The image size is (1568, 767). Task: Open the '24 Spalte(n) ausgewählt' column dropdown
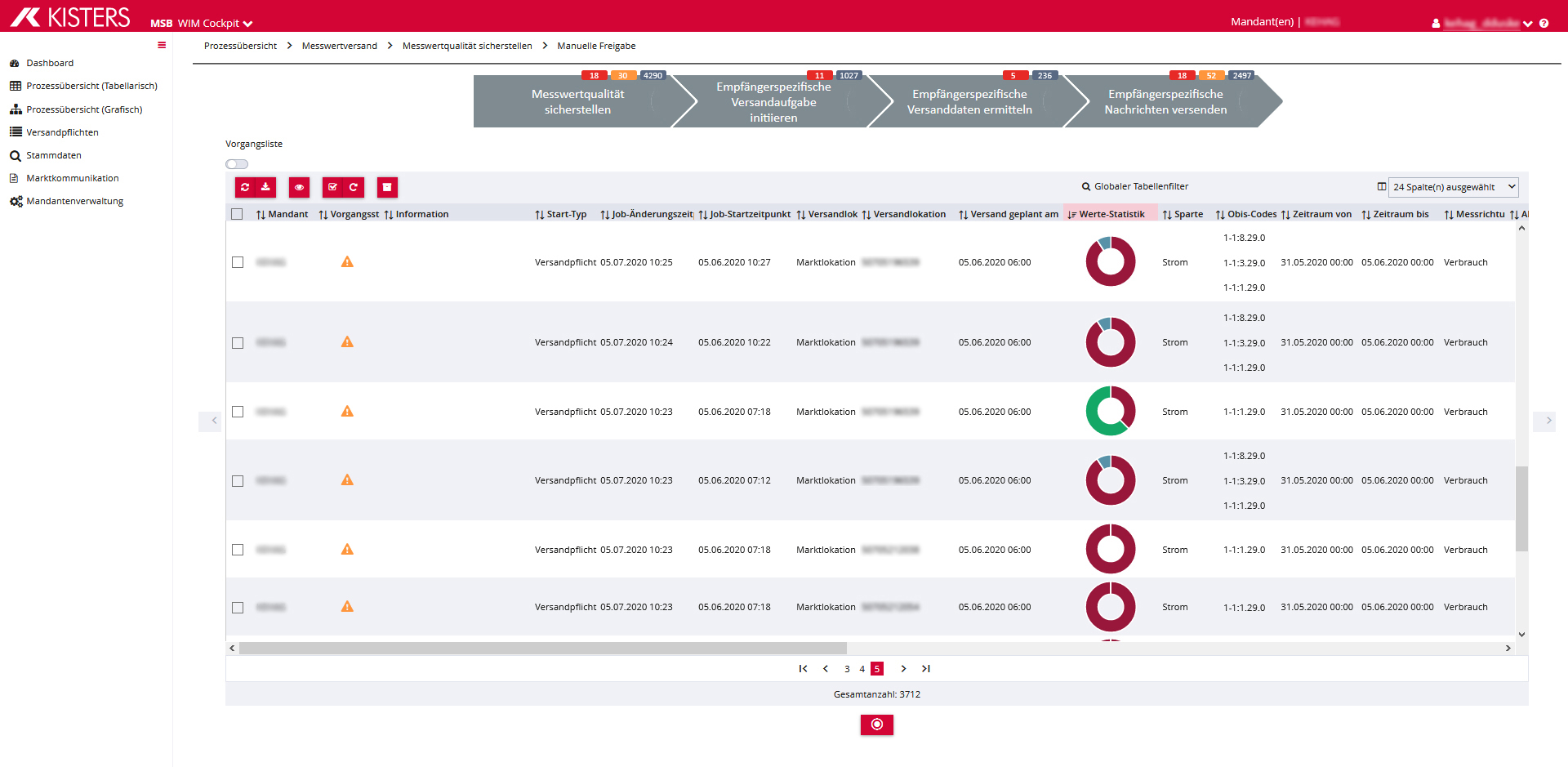(x=1453, y=187)
